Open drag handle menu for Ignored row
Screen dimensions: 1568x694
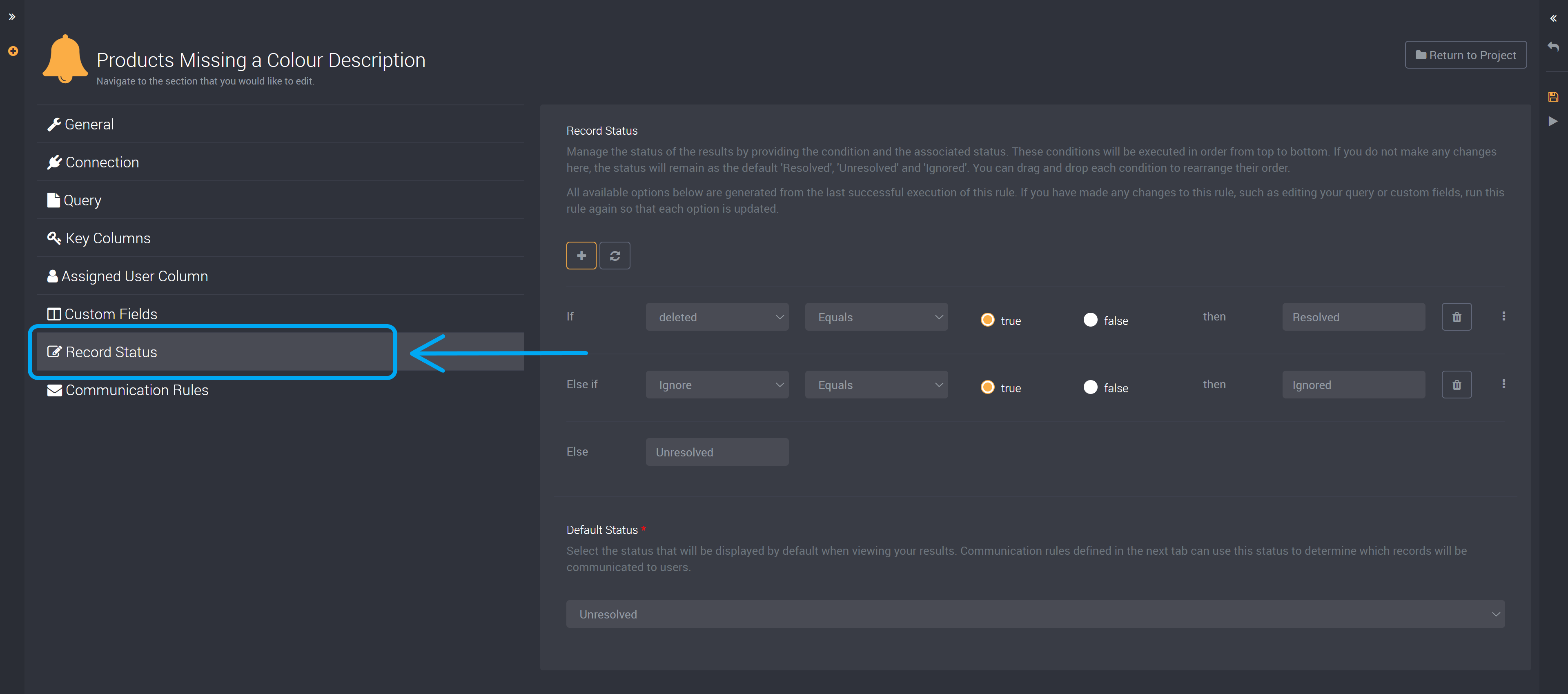[1503, 384]
